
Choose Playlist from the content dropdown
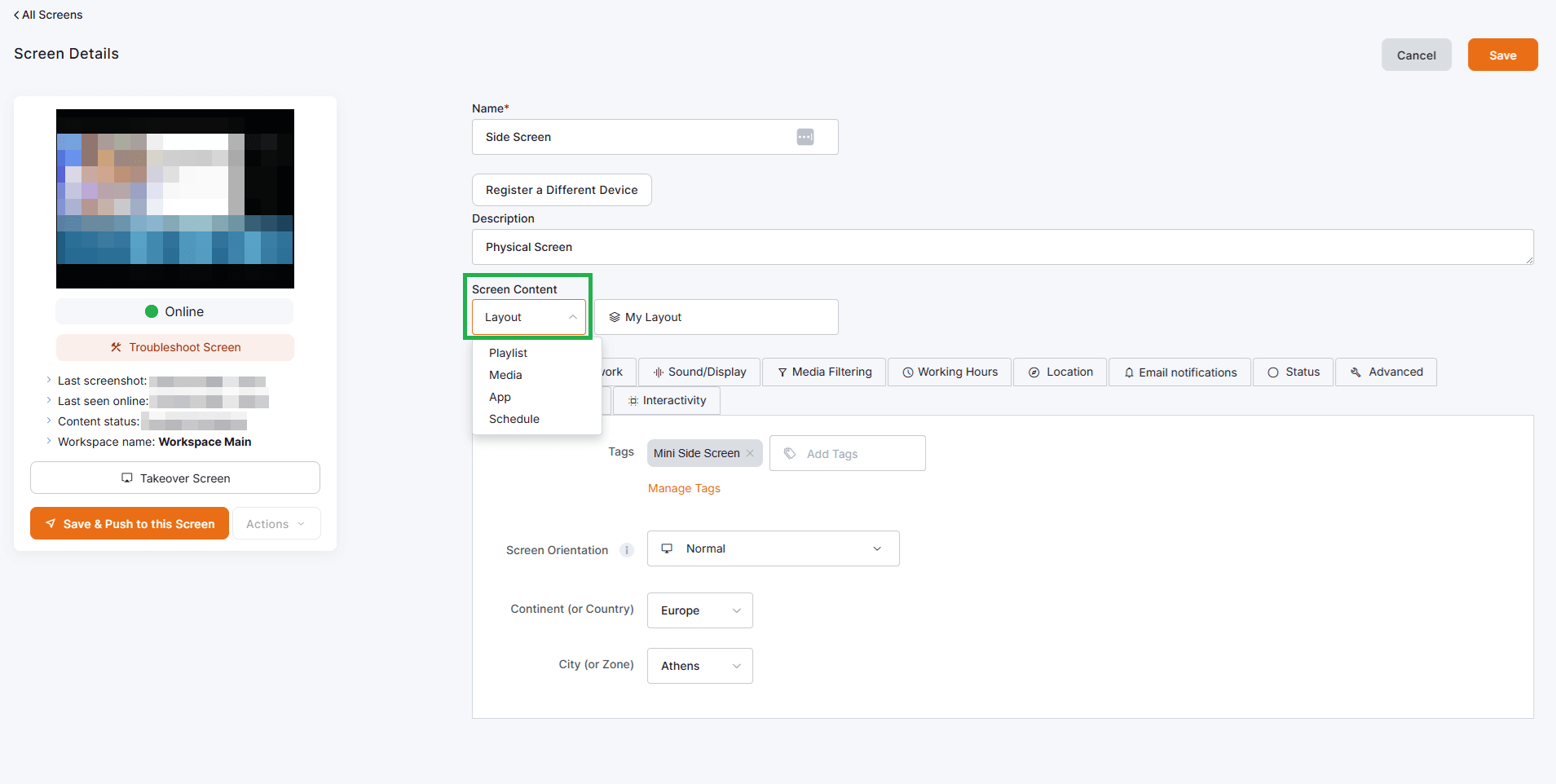pyautogui.click(x=508, y=353)
